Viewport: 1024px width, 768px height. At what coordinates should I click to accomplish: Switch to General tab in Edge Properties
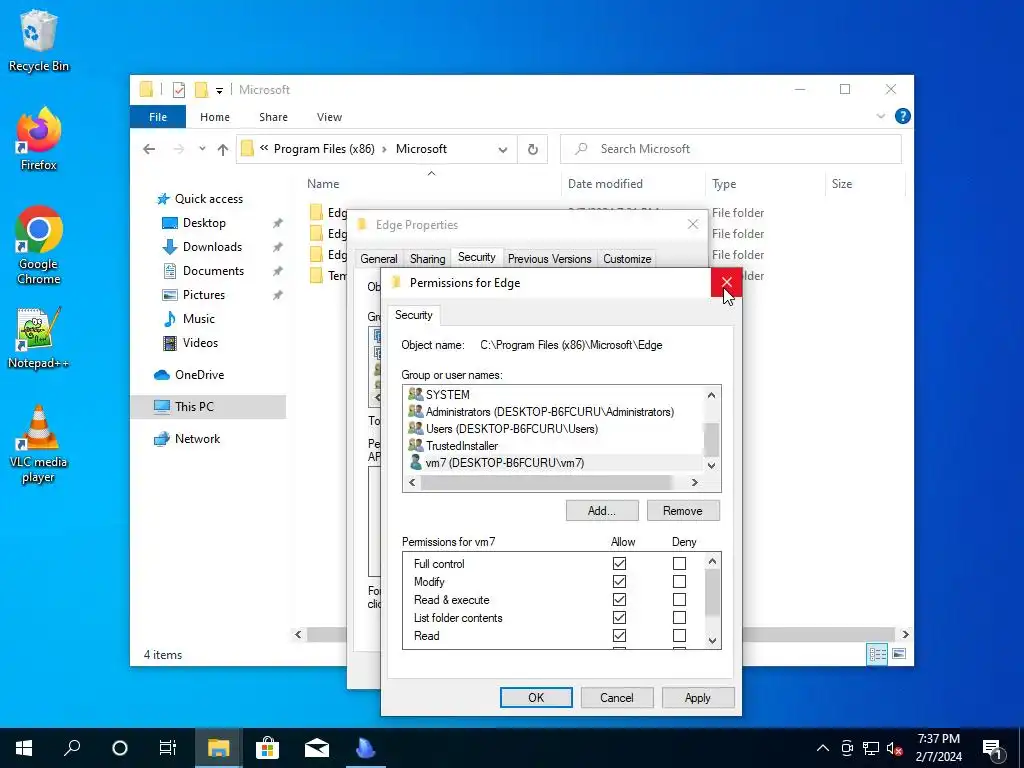[379, 259]
